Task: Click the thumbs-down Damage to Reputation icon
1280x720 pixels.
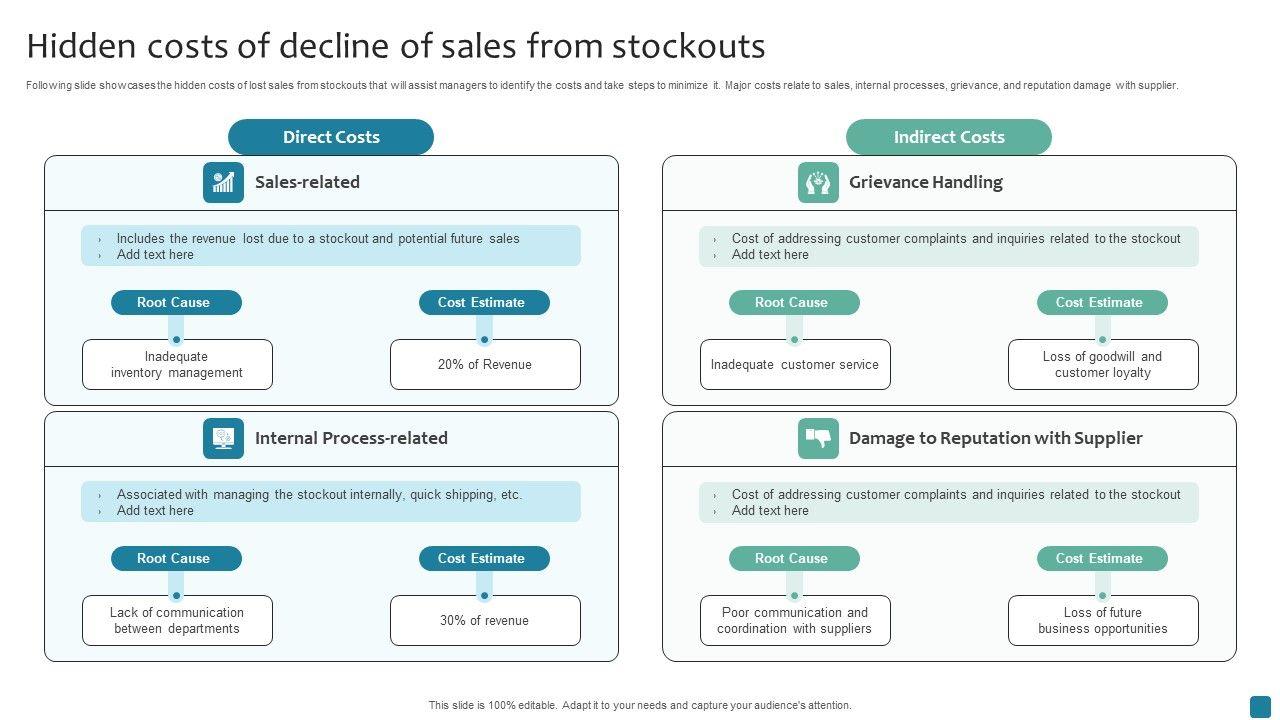Action: 818,438
